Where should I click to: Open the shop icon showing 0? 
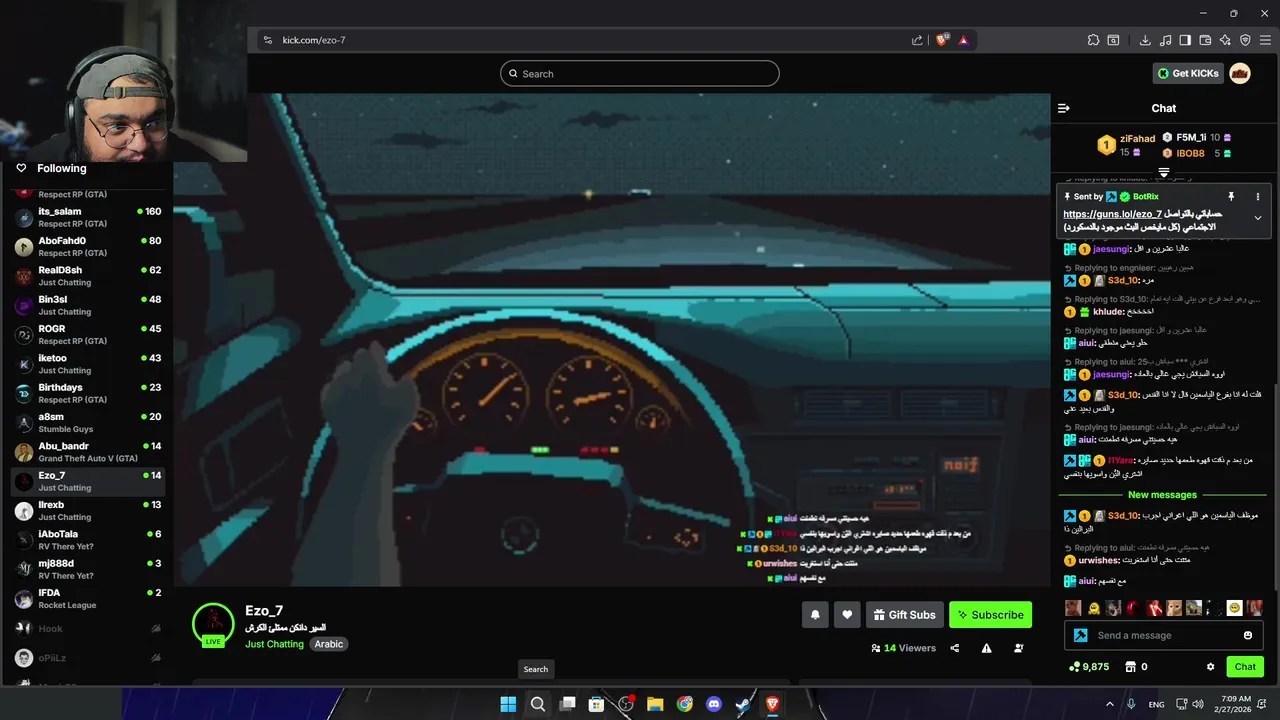1136,667
